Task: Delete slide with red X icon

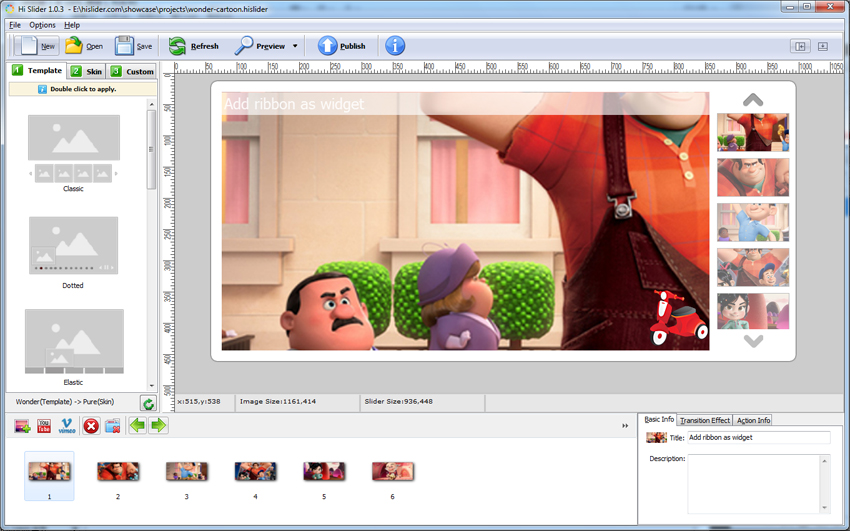Action: coord(91,426)
